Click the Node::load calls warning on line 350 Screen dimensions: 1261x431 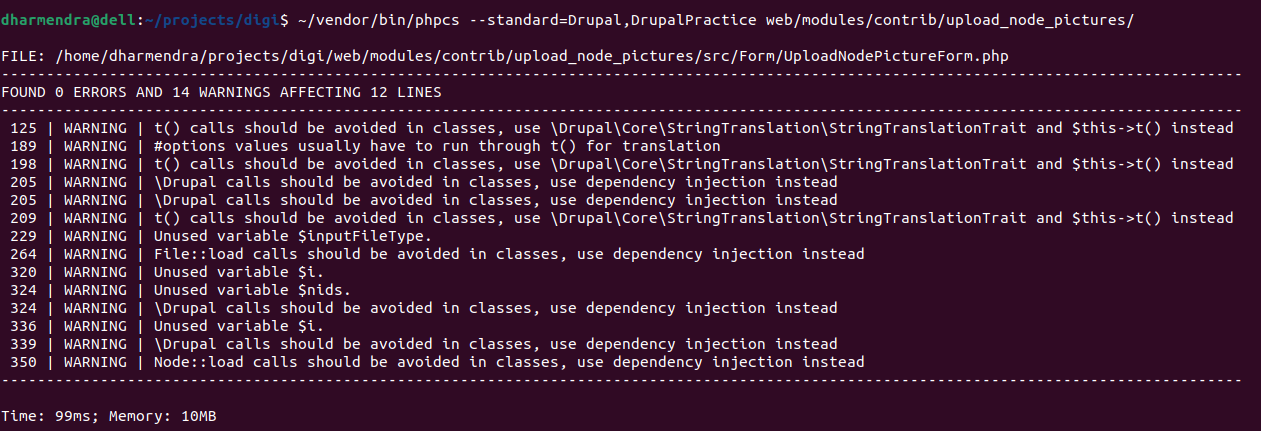point(509,362)
